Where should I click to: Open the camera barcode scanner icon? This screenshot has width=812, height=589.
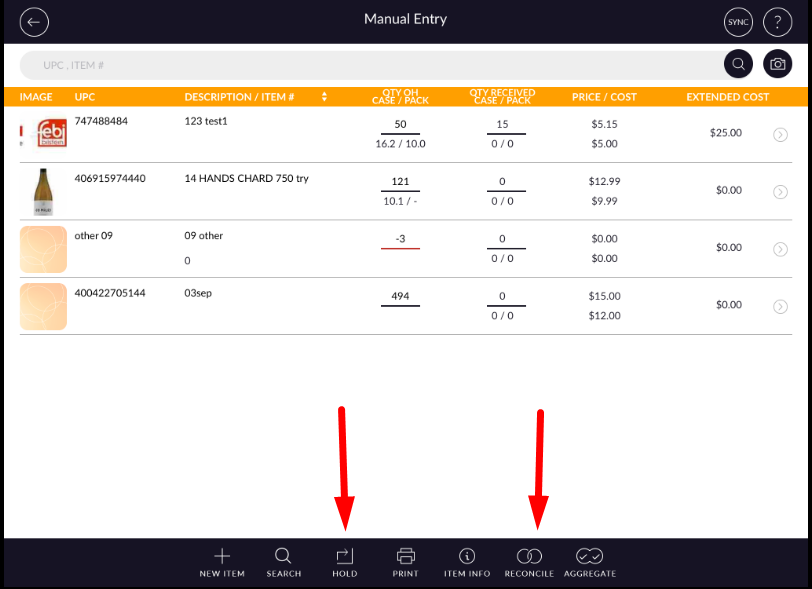pyautogui.click(x=777, y=65)
